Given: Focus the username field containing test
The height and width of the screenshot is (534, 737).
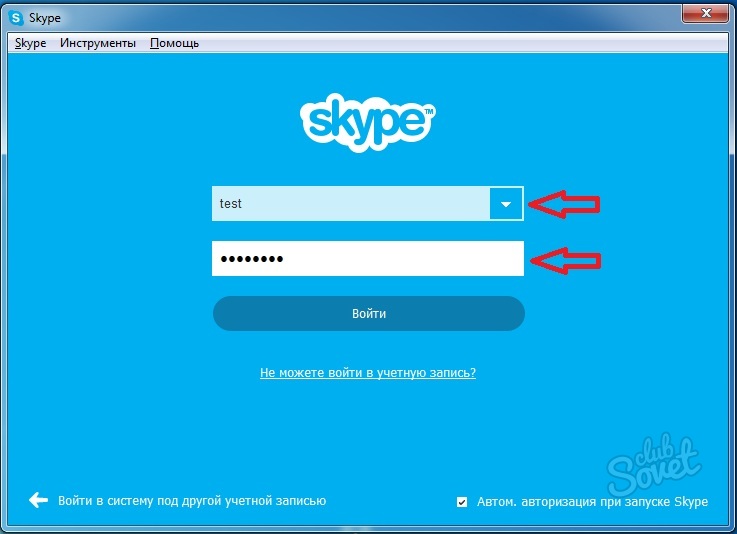Looking at the screenshot, I should 351,204.
